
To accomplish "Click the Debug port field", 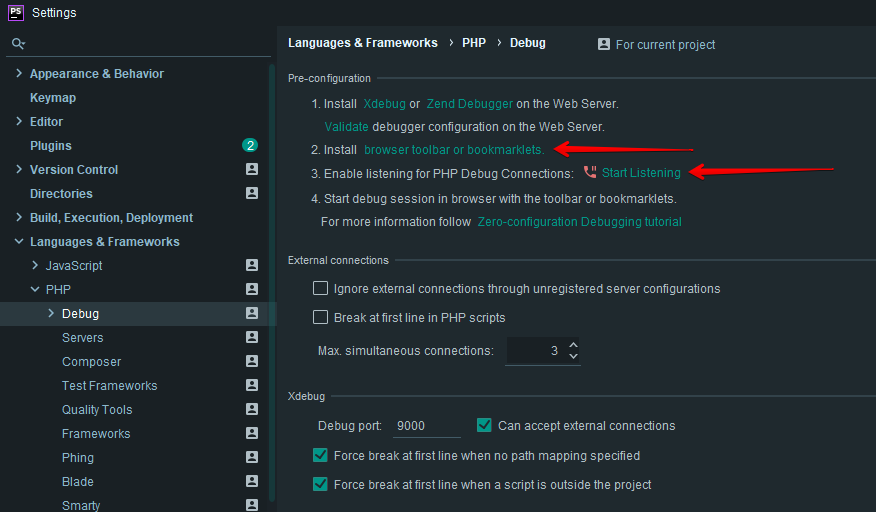I will click(426, 426).
